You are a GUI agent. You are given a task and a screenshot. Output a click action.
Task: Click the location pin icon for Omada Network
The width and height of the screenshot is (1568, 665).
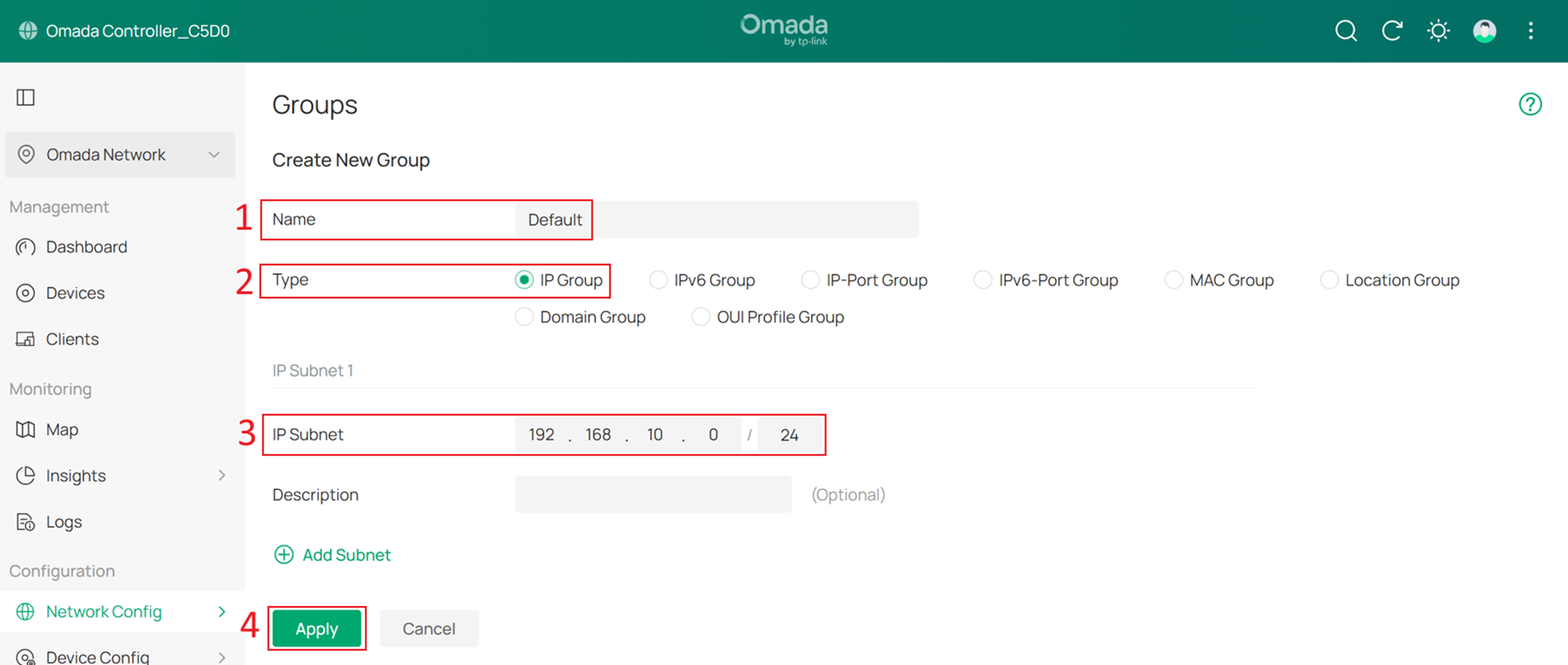click(x=27, y=154)
